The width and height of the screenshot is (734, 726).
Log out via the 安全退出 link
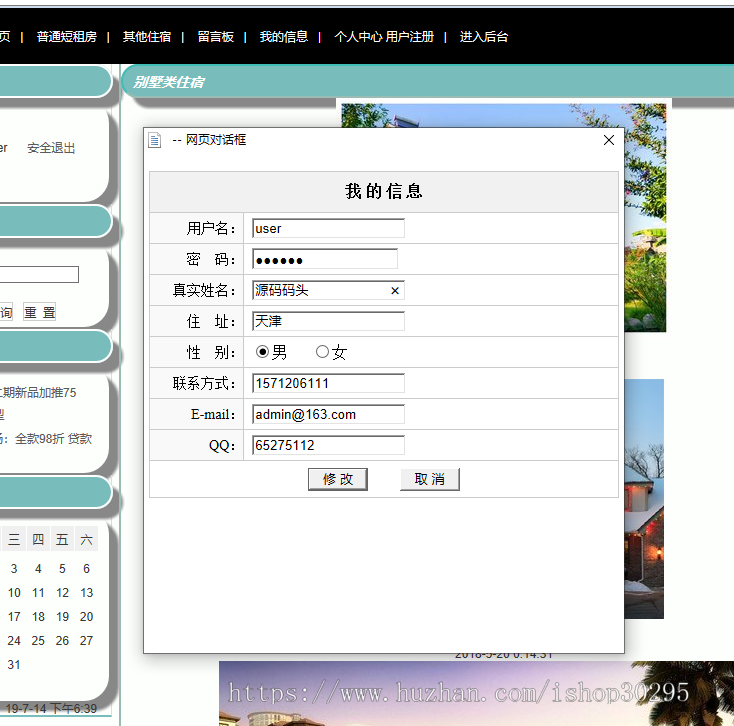(x=51, y=148)
